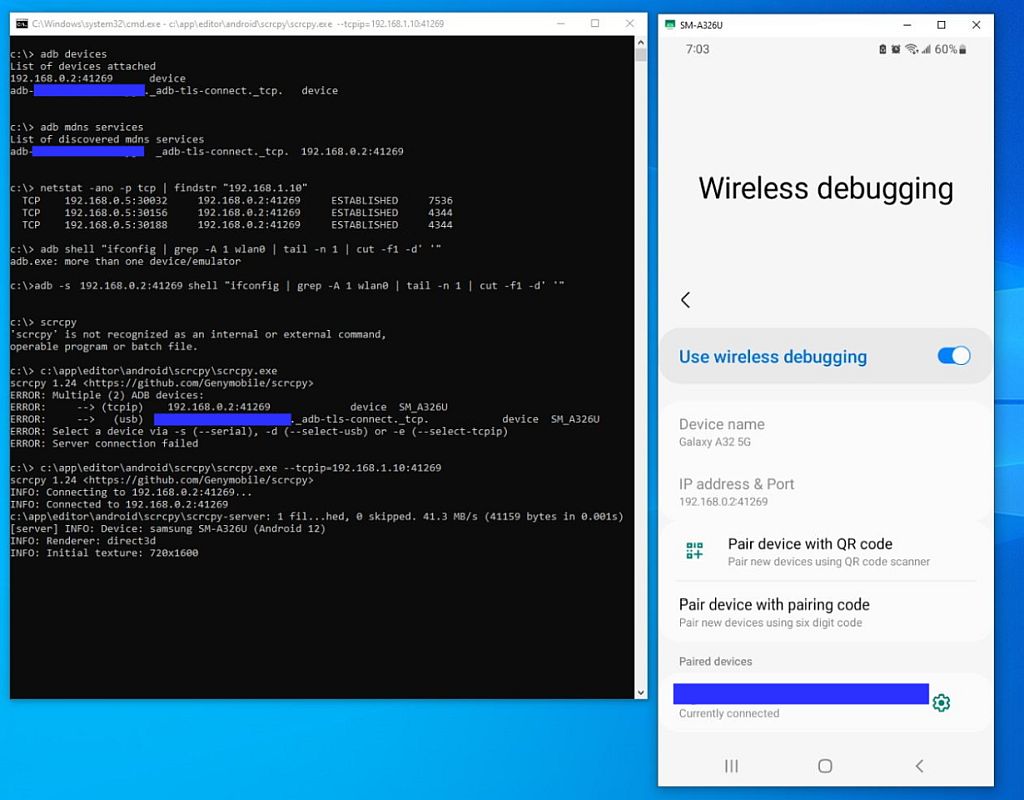Click the cmd scrollbar up arrow

click(x=641, y=42)
